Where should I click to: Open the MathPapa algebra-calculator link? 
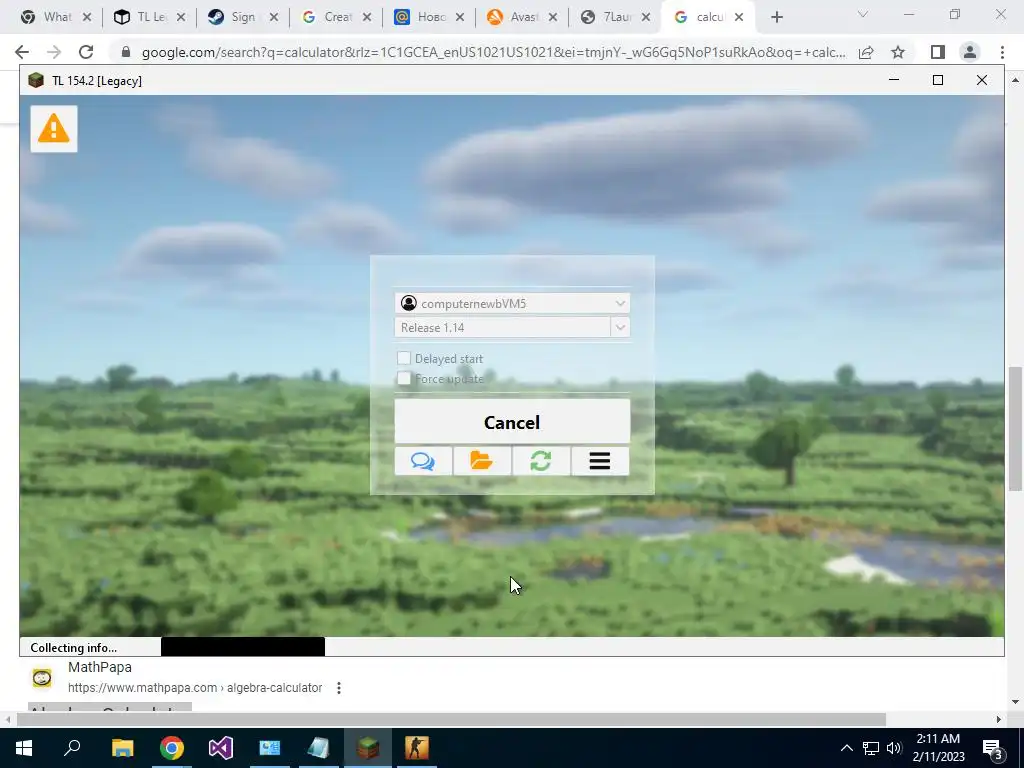click(x=195, y=688)
